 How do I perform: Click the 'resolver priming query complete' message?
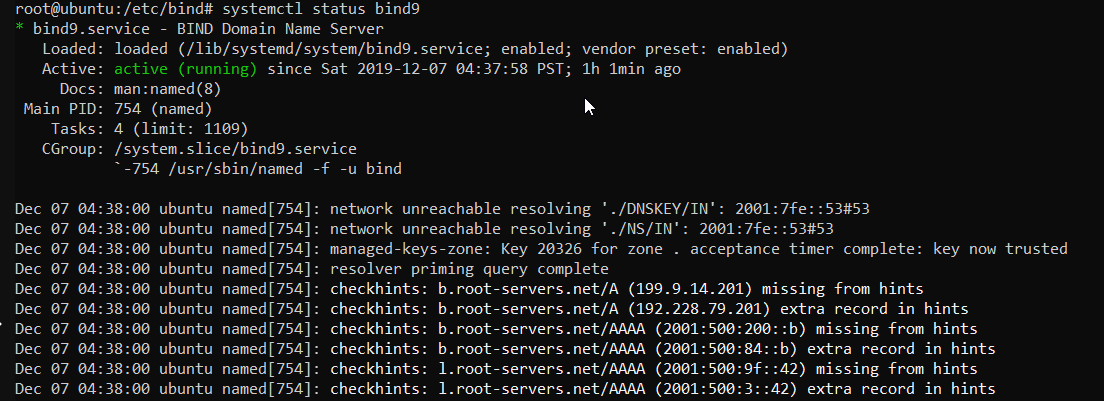(469, 269)
